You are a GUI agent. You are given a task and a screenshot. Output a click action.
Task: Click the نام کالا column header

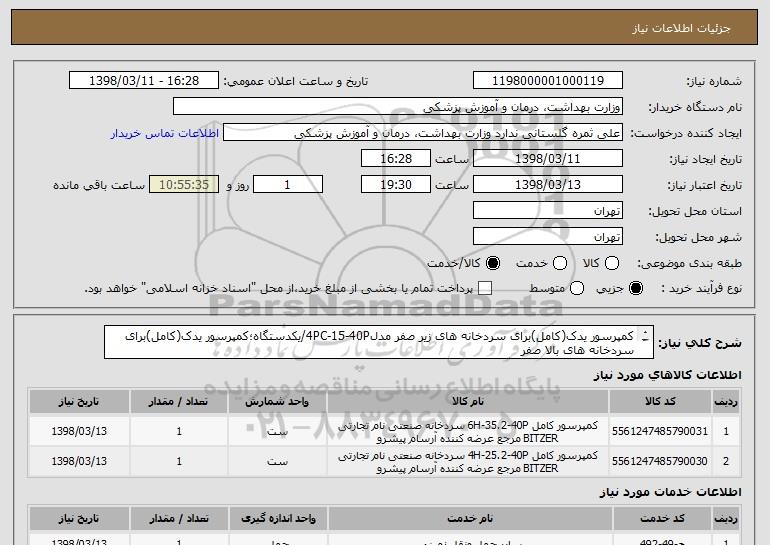coord(468,402)
